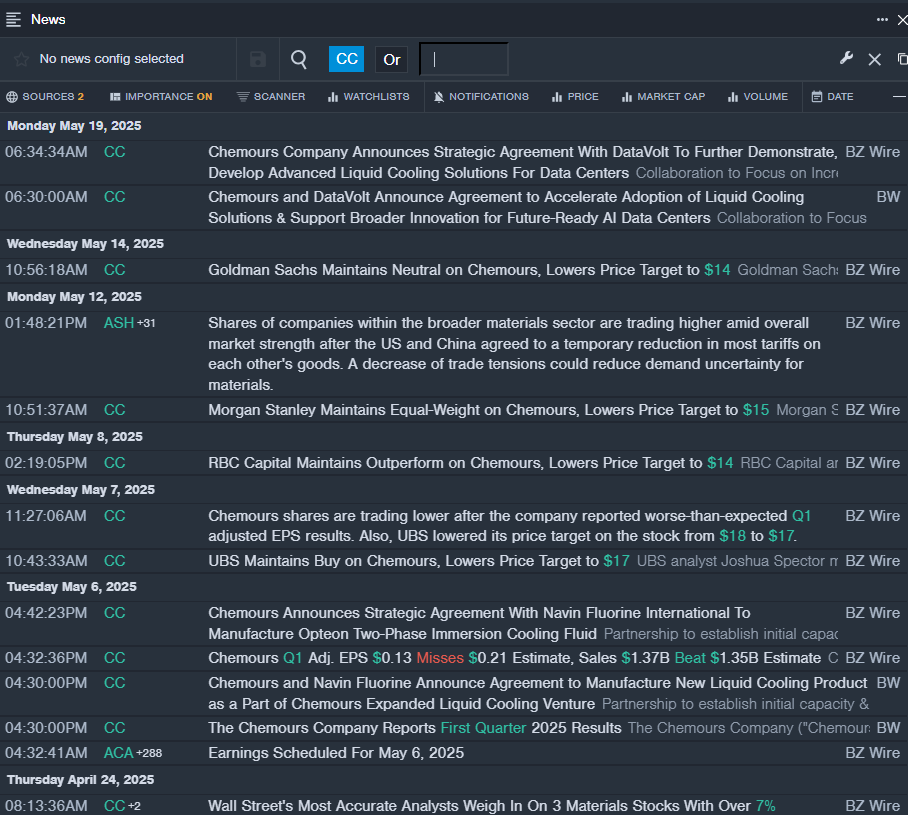Screen dimensions: 908x815
Task: Open the Notifications filter
Action: [x=481, y=97]
